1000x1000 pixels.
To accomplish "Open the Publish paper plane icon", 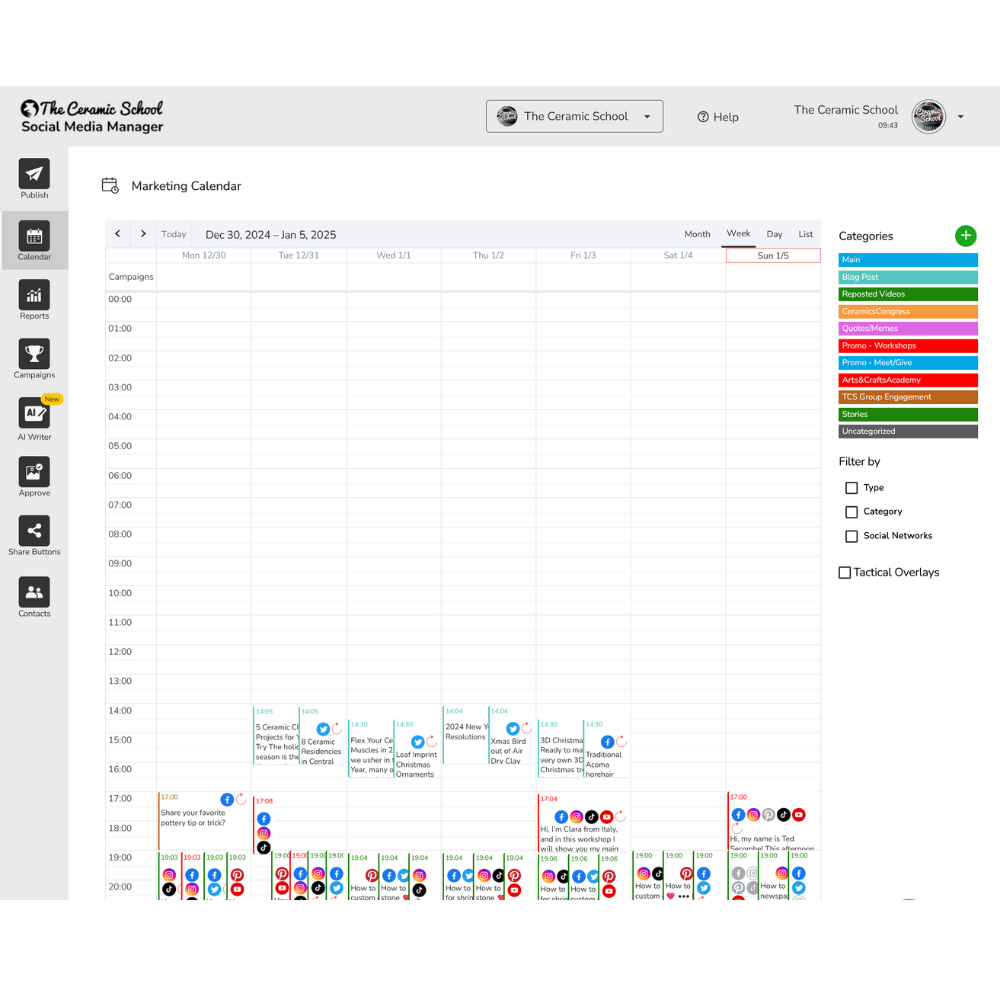I will pyautogui.click(x=34, y=174).
